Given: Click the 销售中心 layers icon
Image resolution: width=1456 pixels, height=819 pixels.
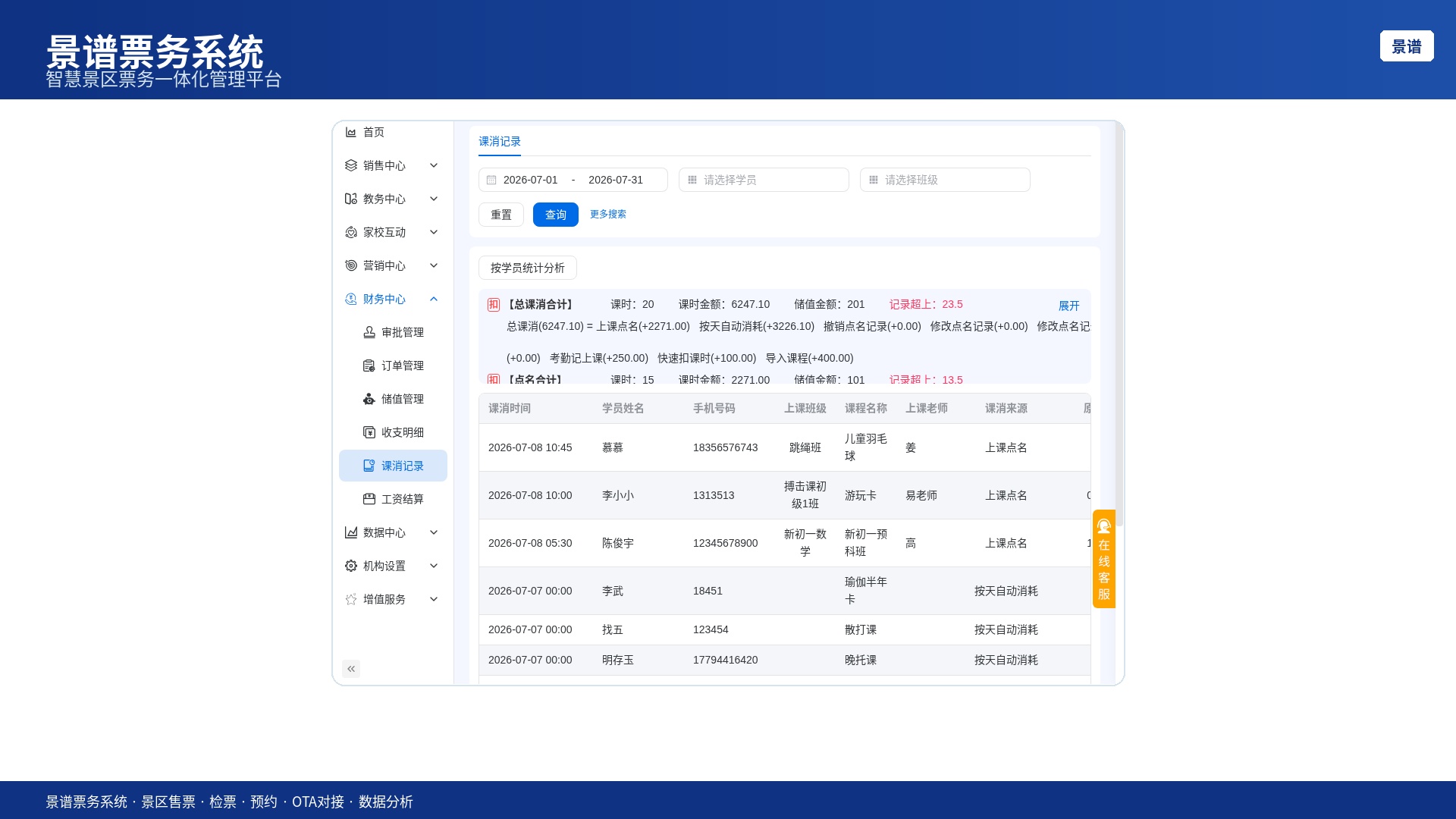Looking at the screenshot, I should [351, 165].
